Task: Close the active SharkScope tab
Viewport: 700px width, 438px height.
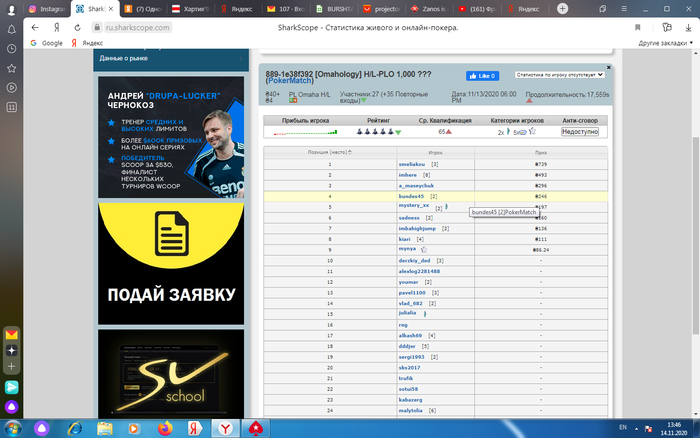Action: [111, 9]
